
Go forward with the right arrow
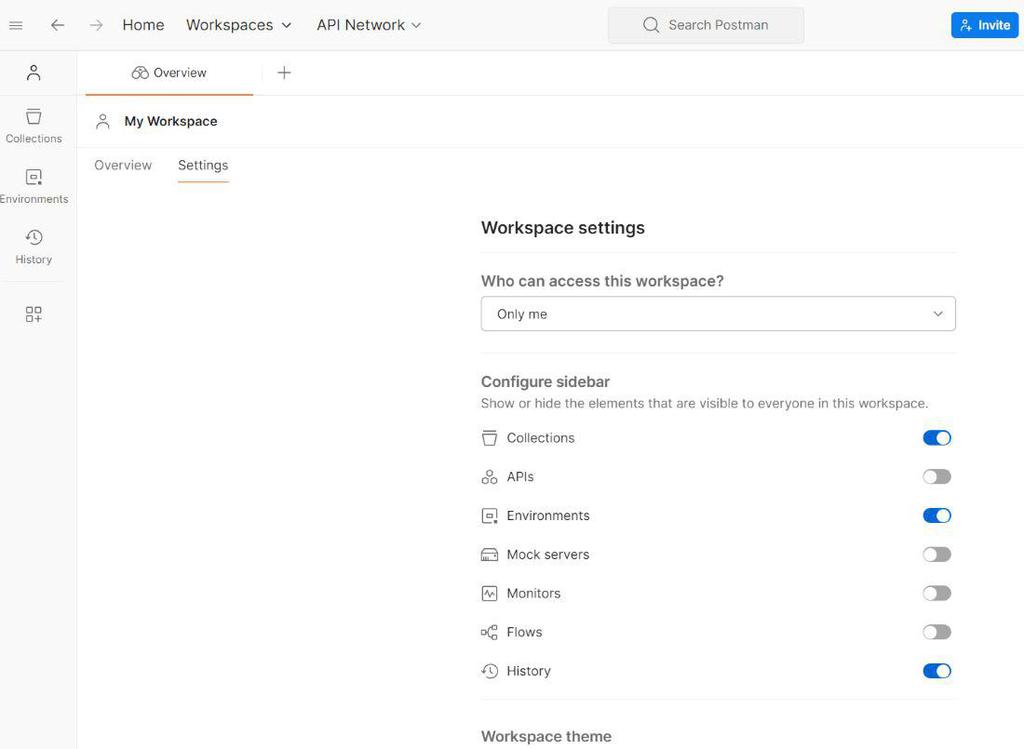pos(96,25)
